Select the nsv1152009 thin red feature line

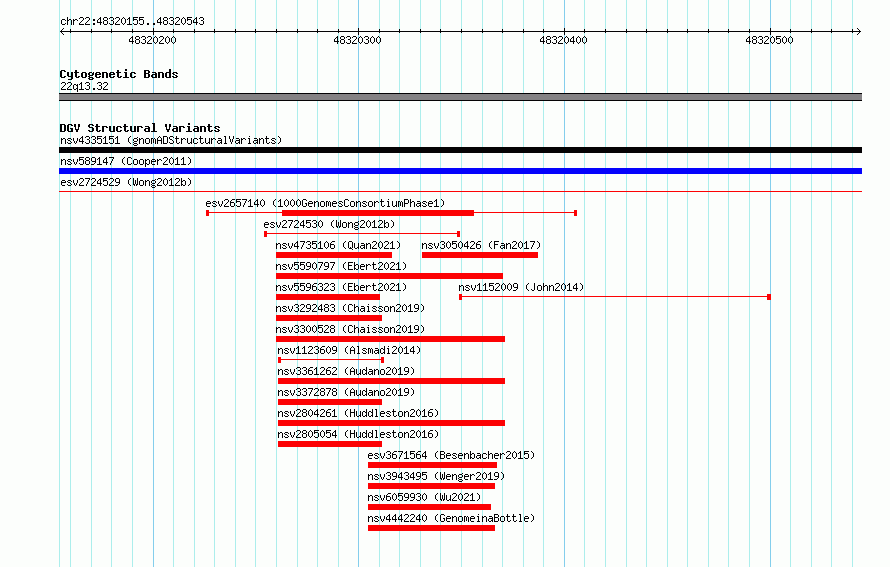coord(615,297)
